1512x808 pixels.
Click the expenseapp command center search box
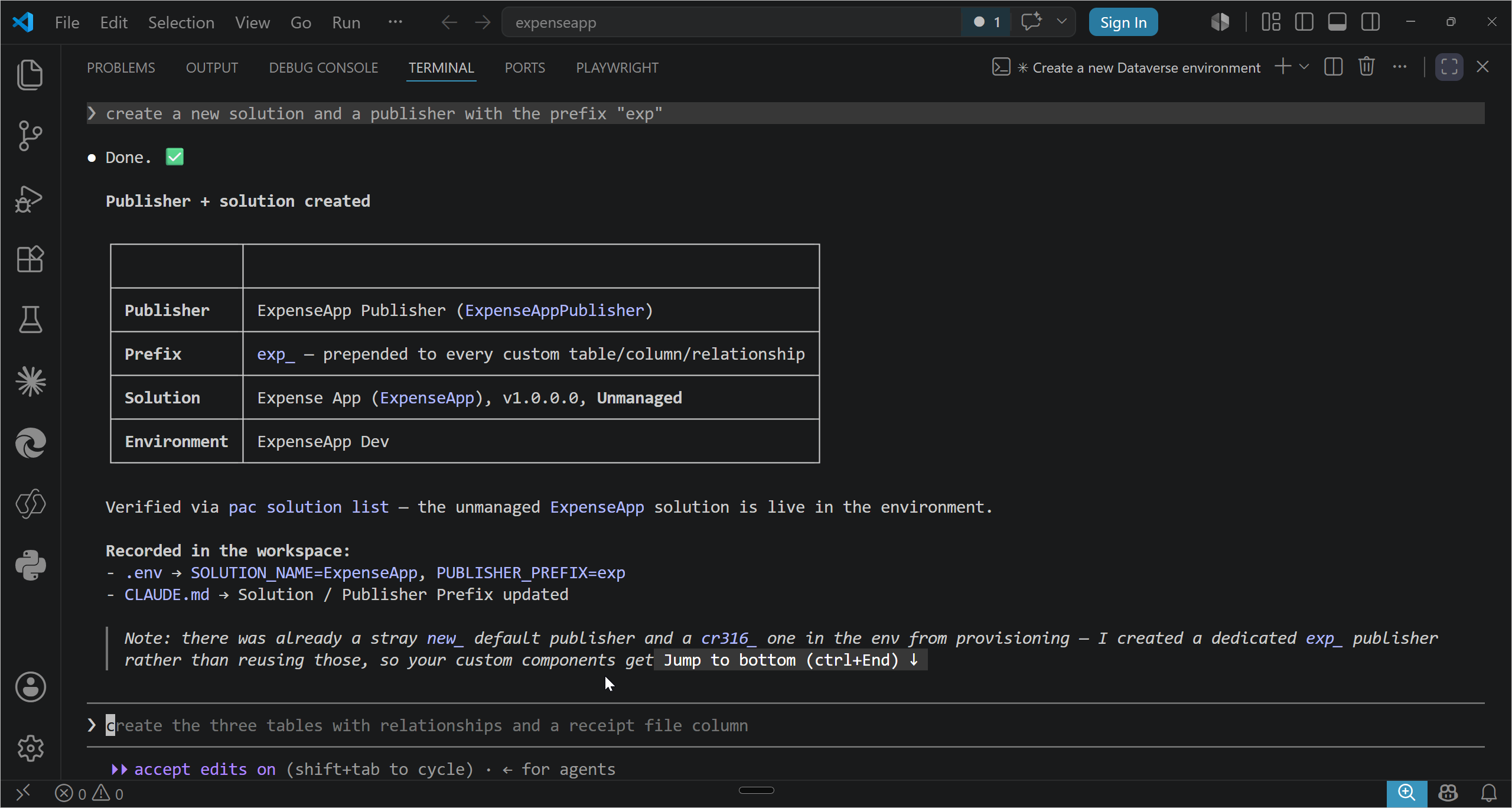click(x=731, y=22)
